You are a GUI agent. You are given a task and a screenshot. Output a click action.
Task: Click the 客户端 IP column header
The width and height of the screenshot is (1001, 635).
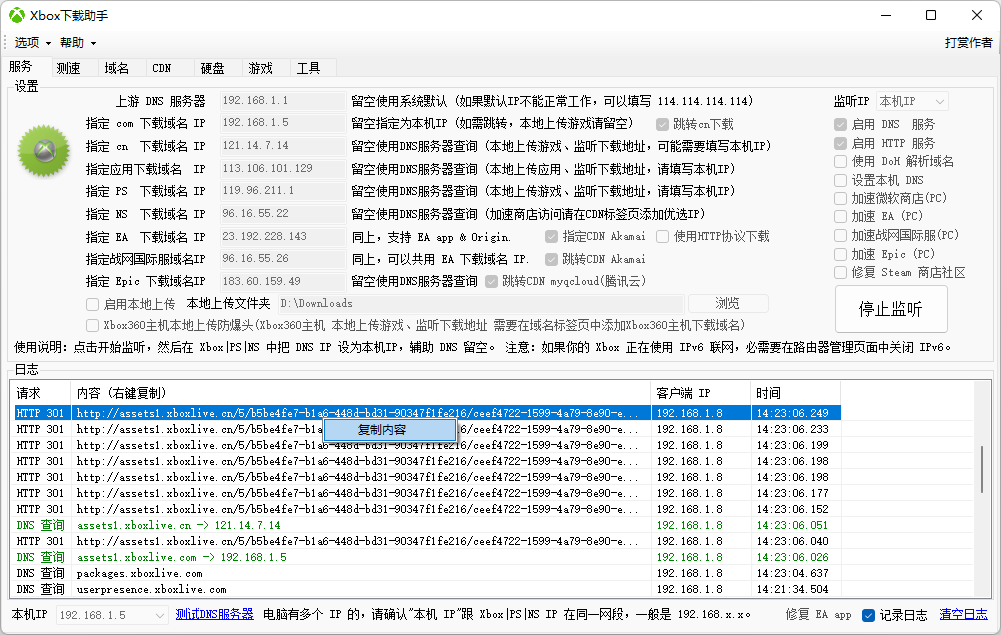[701, 393]
